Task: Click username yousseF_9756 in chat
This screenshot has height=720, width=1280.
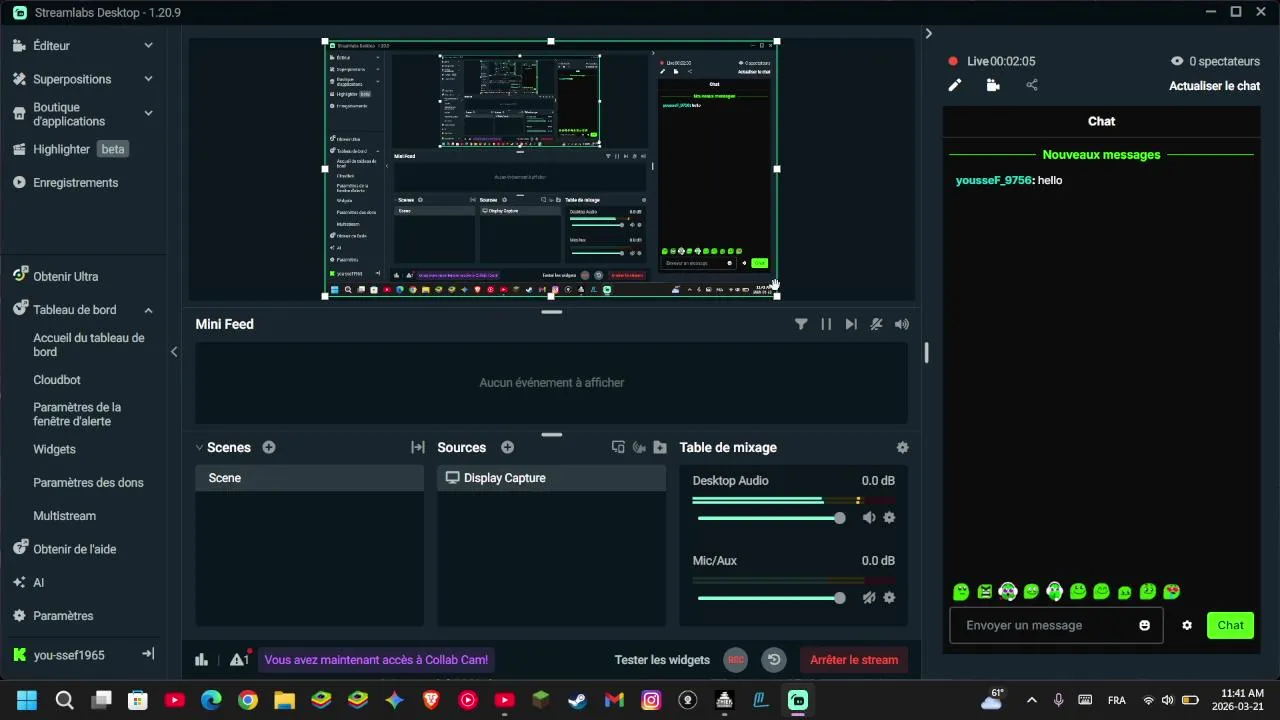Action: click(993, 181)
